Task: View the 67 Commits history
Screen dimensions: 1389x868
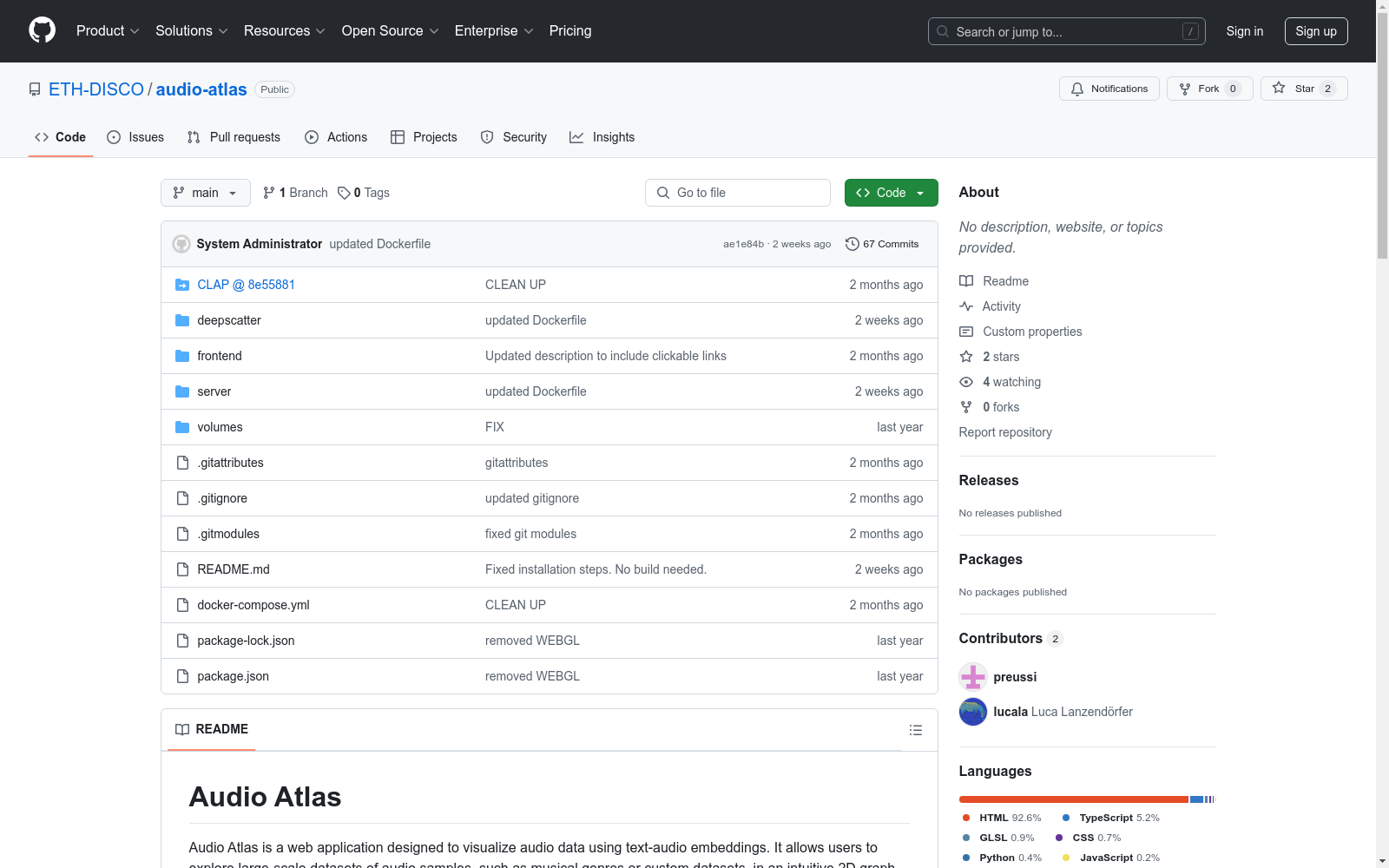Action: [882, 244]
